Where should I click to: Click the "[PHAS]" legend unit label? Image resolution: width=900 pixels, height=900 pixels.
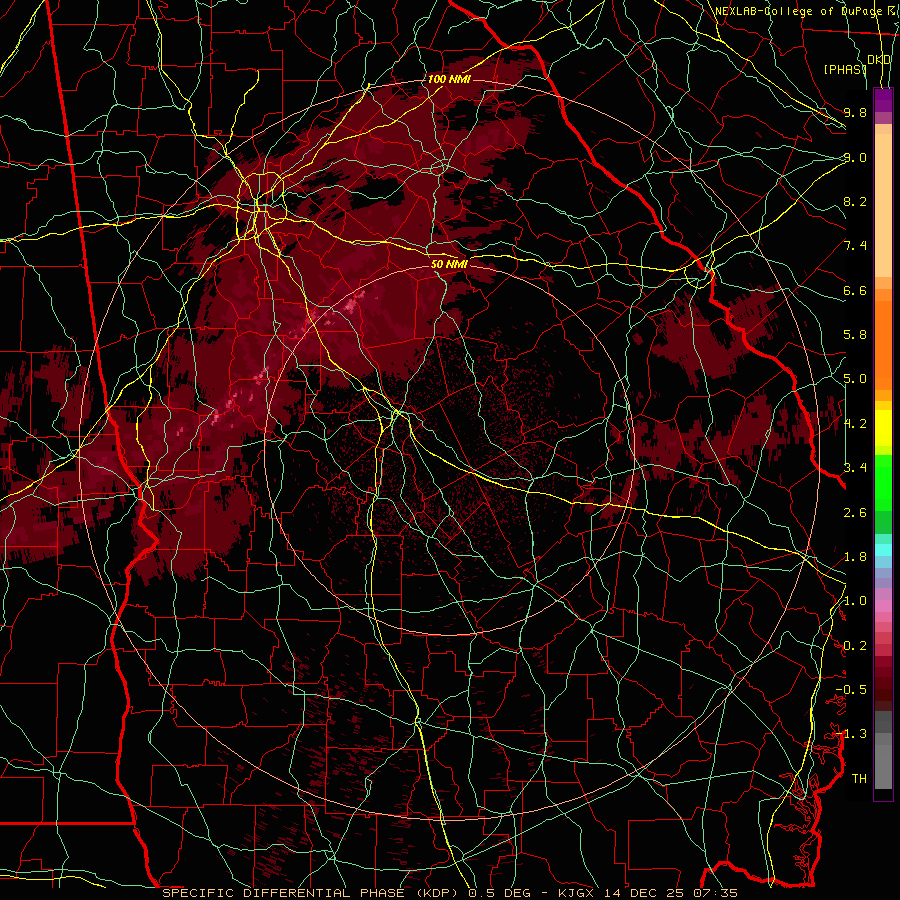(x=845, y=69)
